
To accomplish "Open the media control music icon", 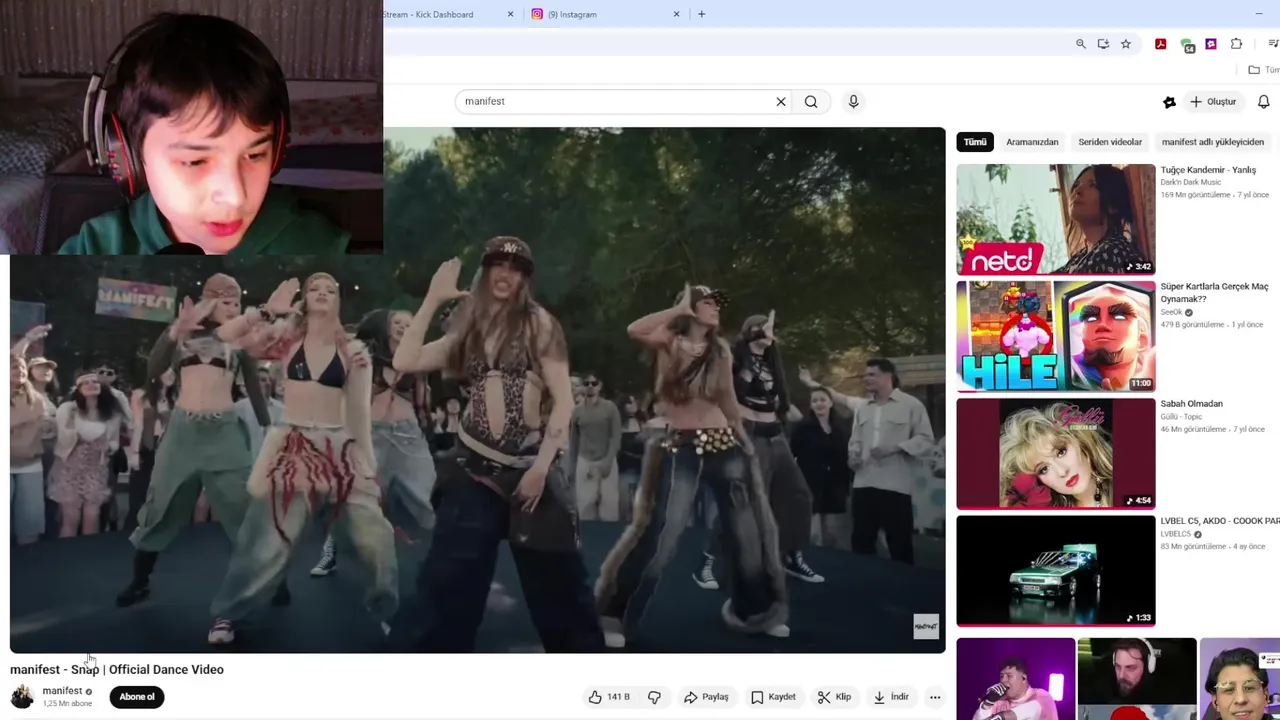I will 1272,44.
